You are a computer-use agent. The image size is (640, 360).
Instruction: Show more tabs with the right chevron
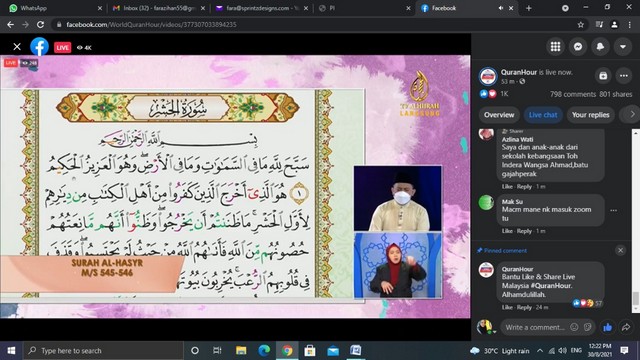pos(632,115)
